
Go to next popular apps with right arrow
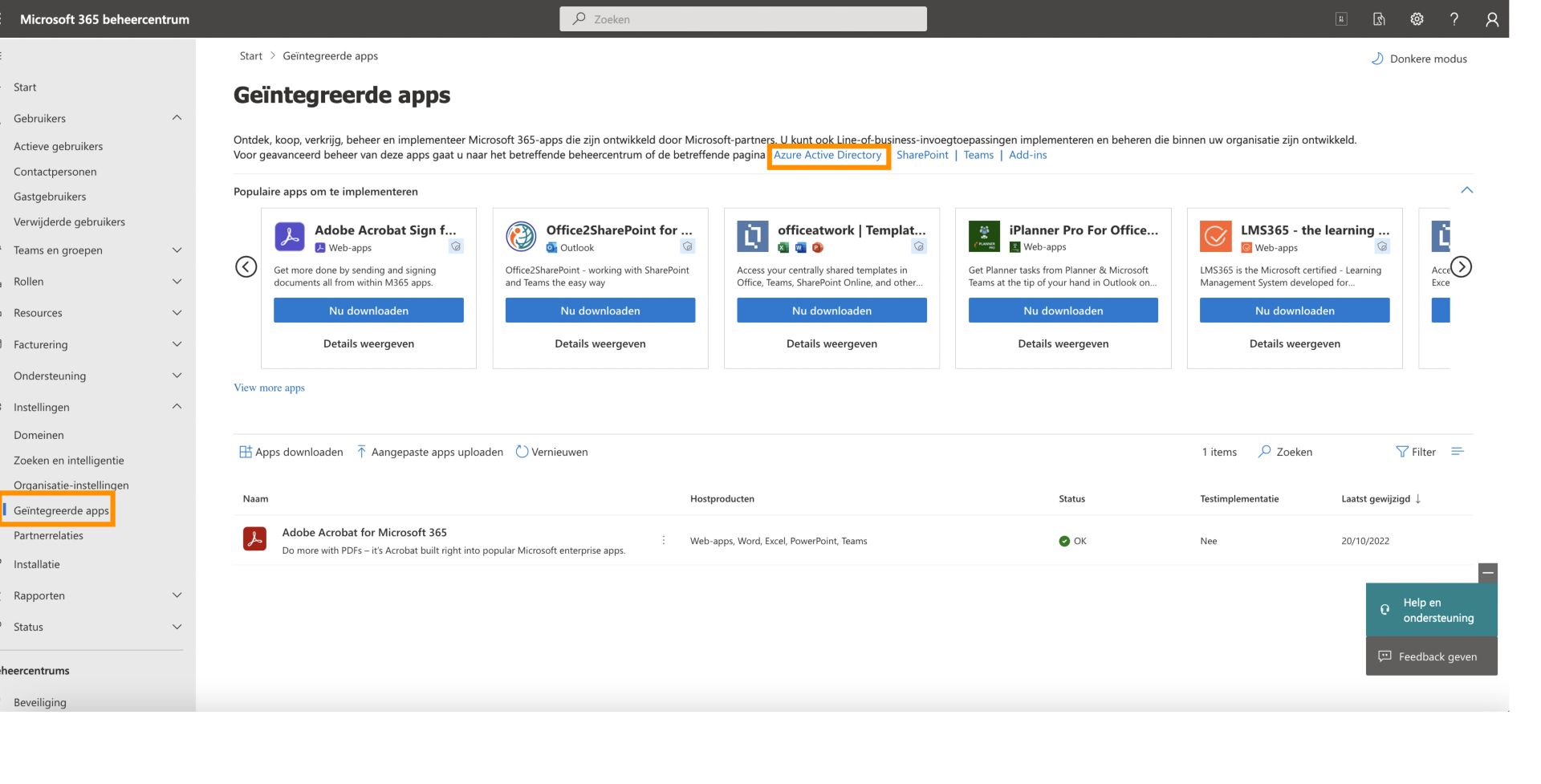(1461, 266)
